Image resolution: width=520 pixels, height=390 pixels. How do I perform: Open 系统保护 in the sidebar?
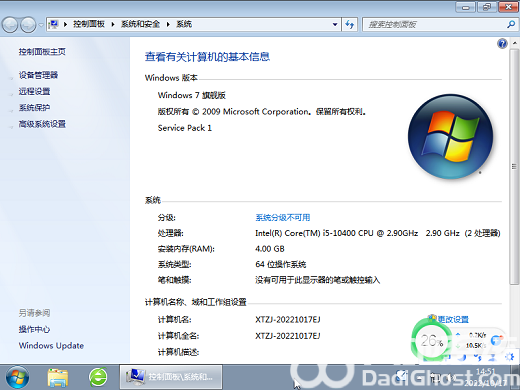click(x=34, y=108)
